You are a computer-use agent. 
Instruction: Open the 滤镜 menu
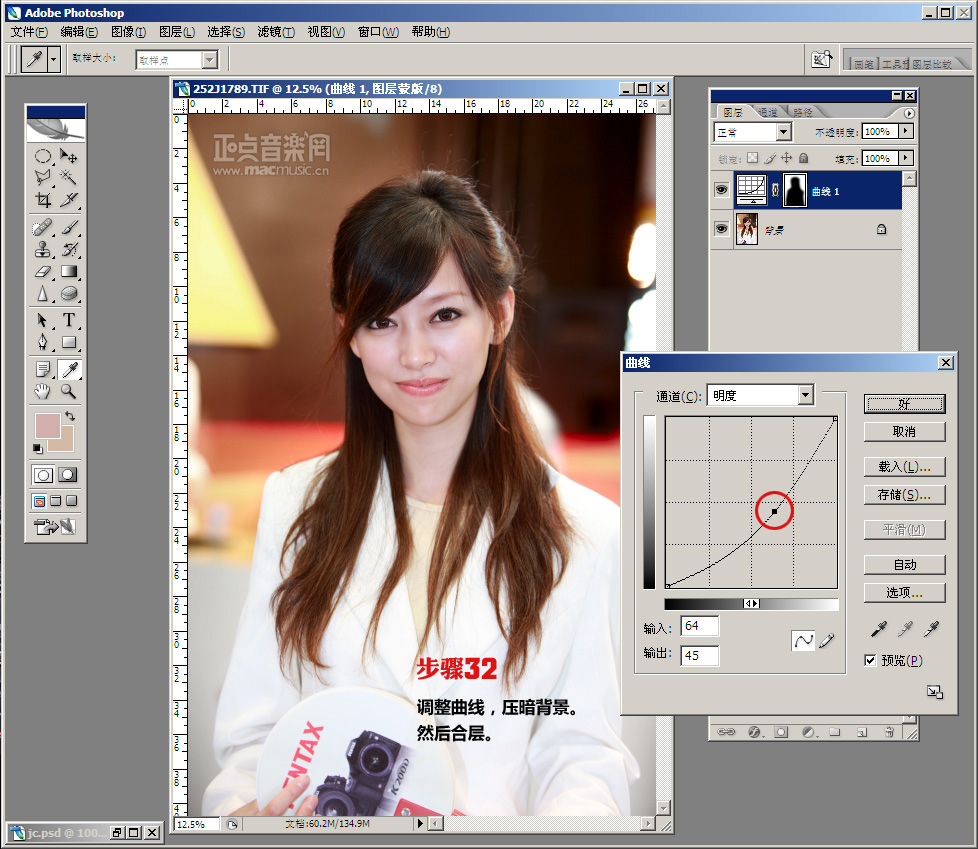(x=276, y=32)
